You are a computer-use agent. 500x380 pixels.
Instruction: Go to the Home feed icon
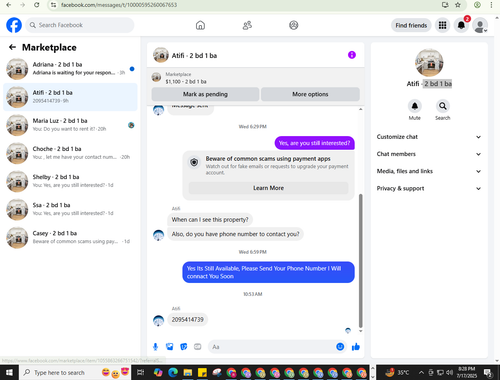coord(200,25)
